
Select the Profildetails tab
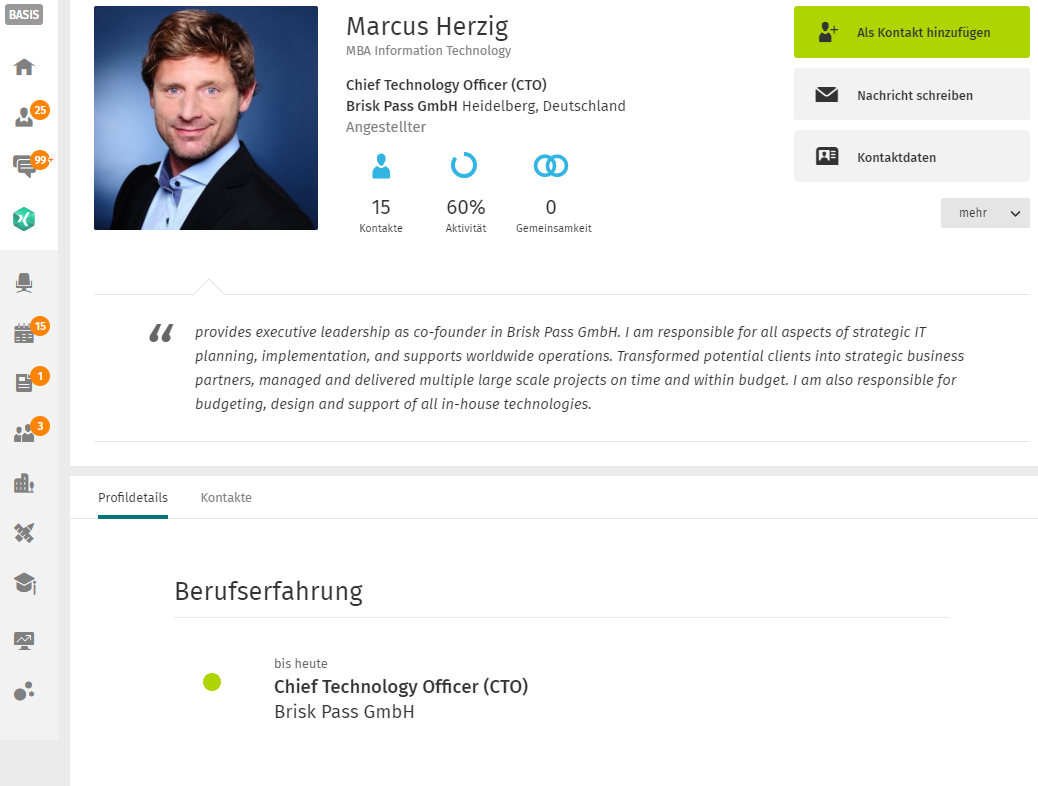point(132,497)
